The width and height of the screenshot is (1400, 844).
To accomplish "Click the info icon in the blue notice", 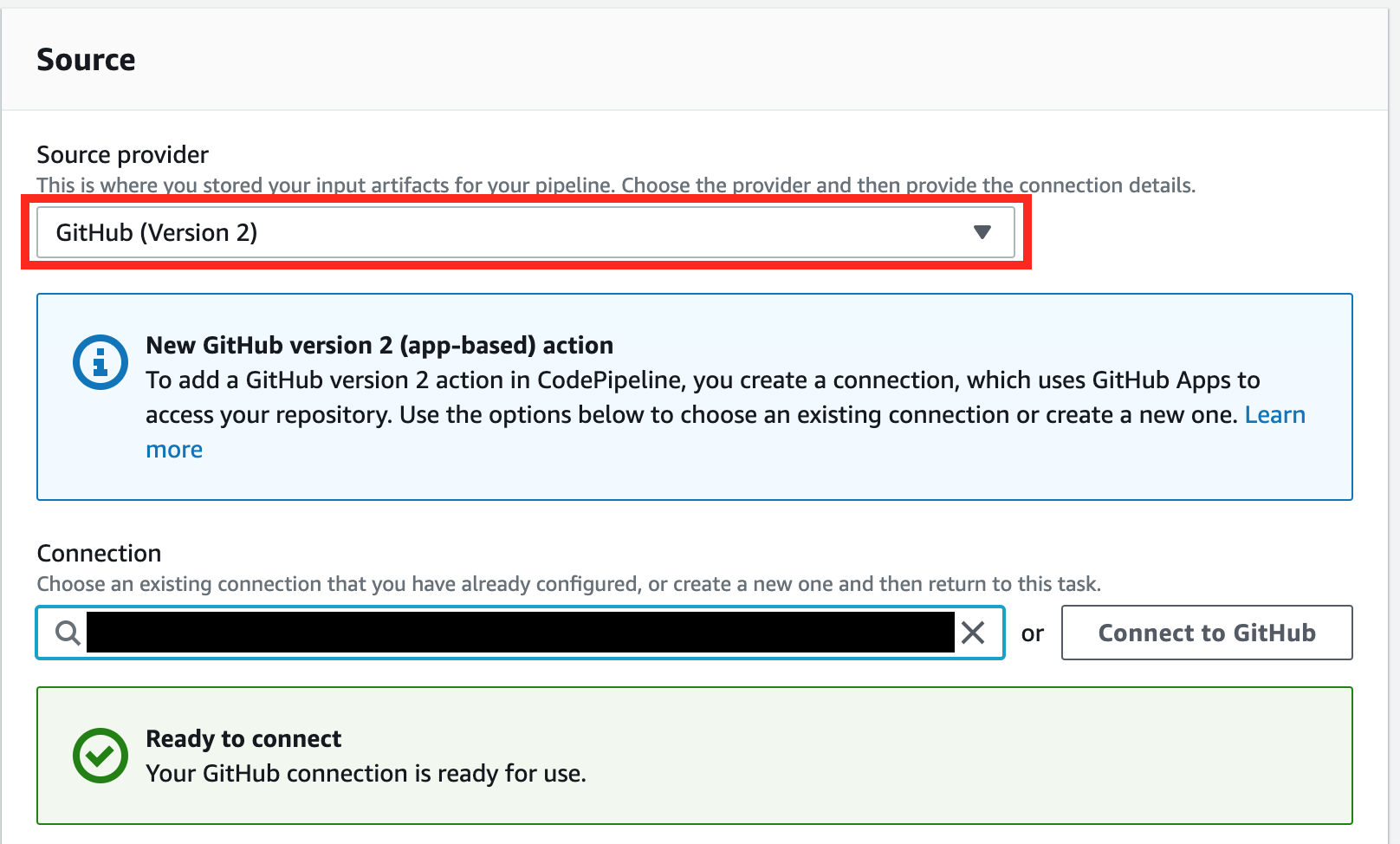I will [100, 362].
